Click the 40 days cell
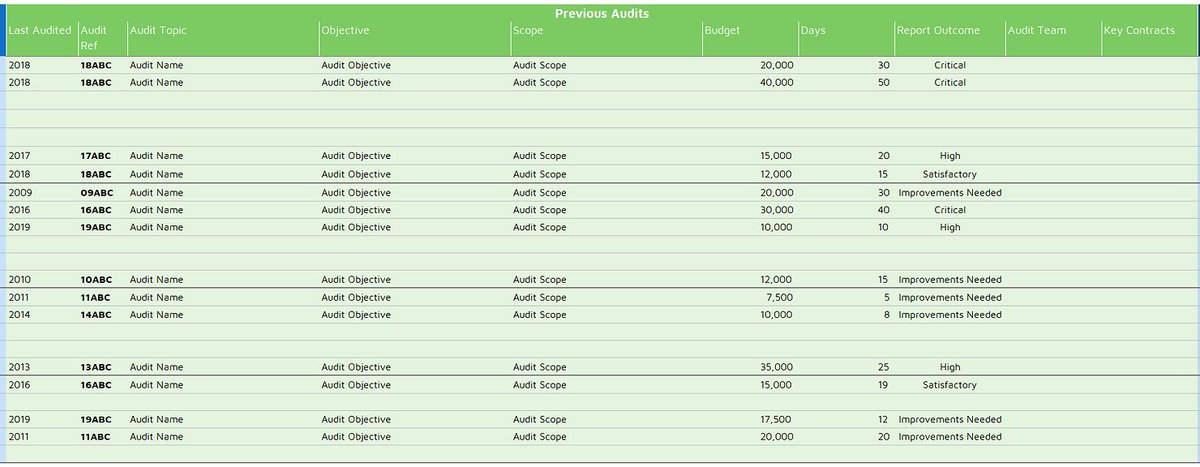Image resolution: width=1200 pixels, height=467 pixels. 884,210
